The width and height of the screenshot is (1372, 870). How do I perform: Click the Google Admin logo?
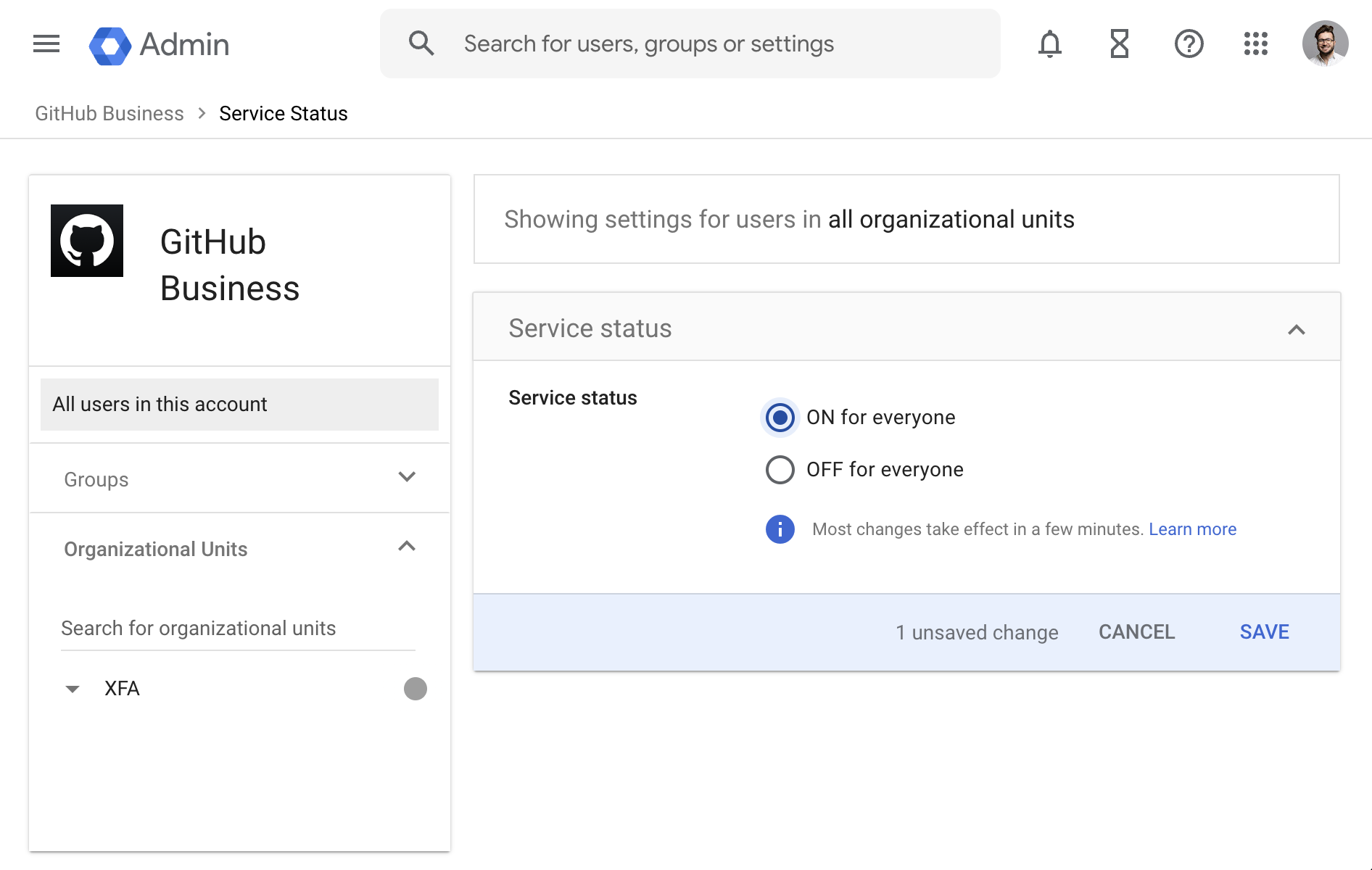pyautogui.click(x=159, y=45)
